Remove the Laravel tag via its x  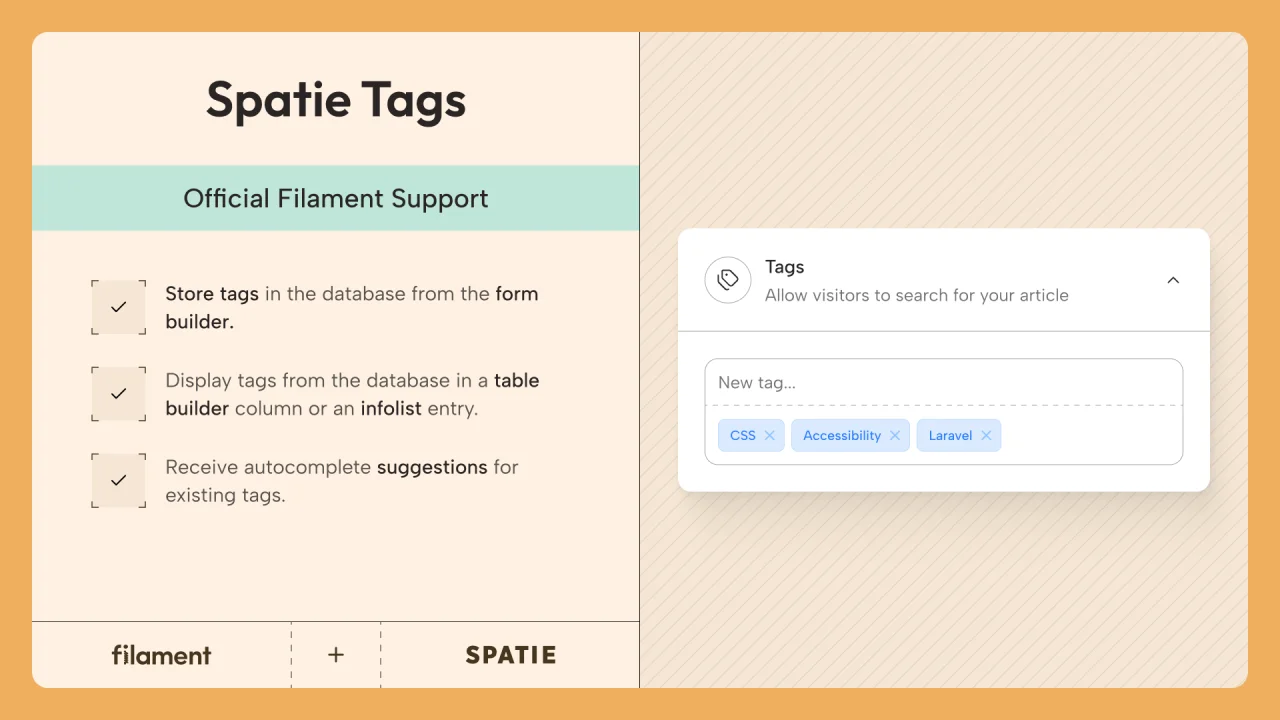pyautogui.click(x=986, y=435)
